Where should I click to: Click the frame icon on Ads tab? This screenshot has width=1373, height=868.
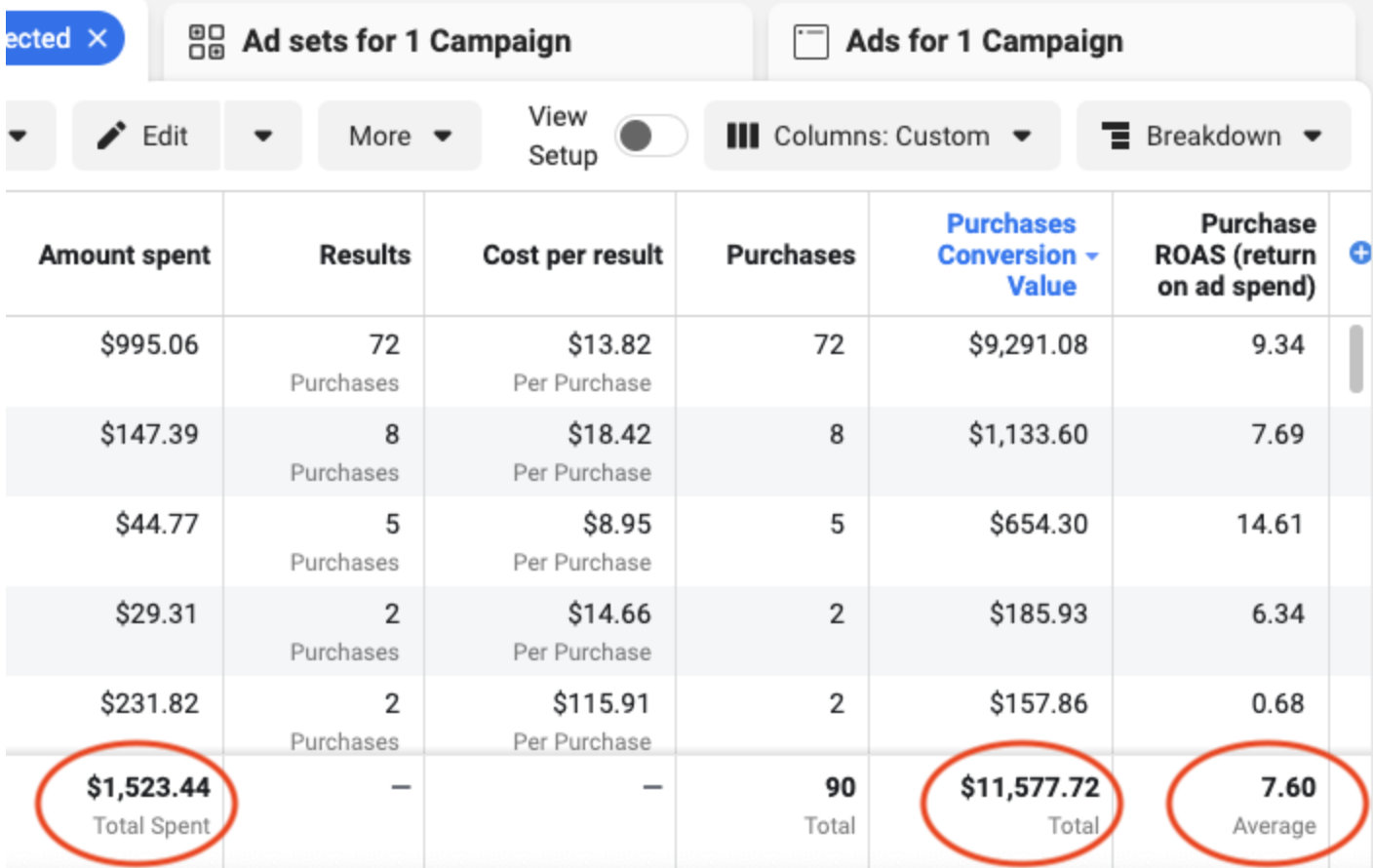click(809, 41)
